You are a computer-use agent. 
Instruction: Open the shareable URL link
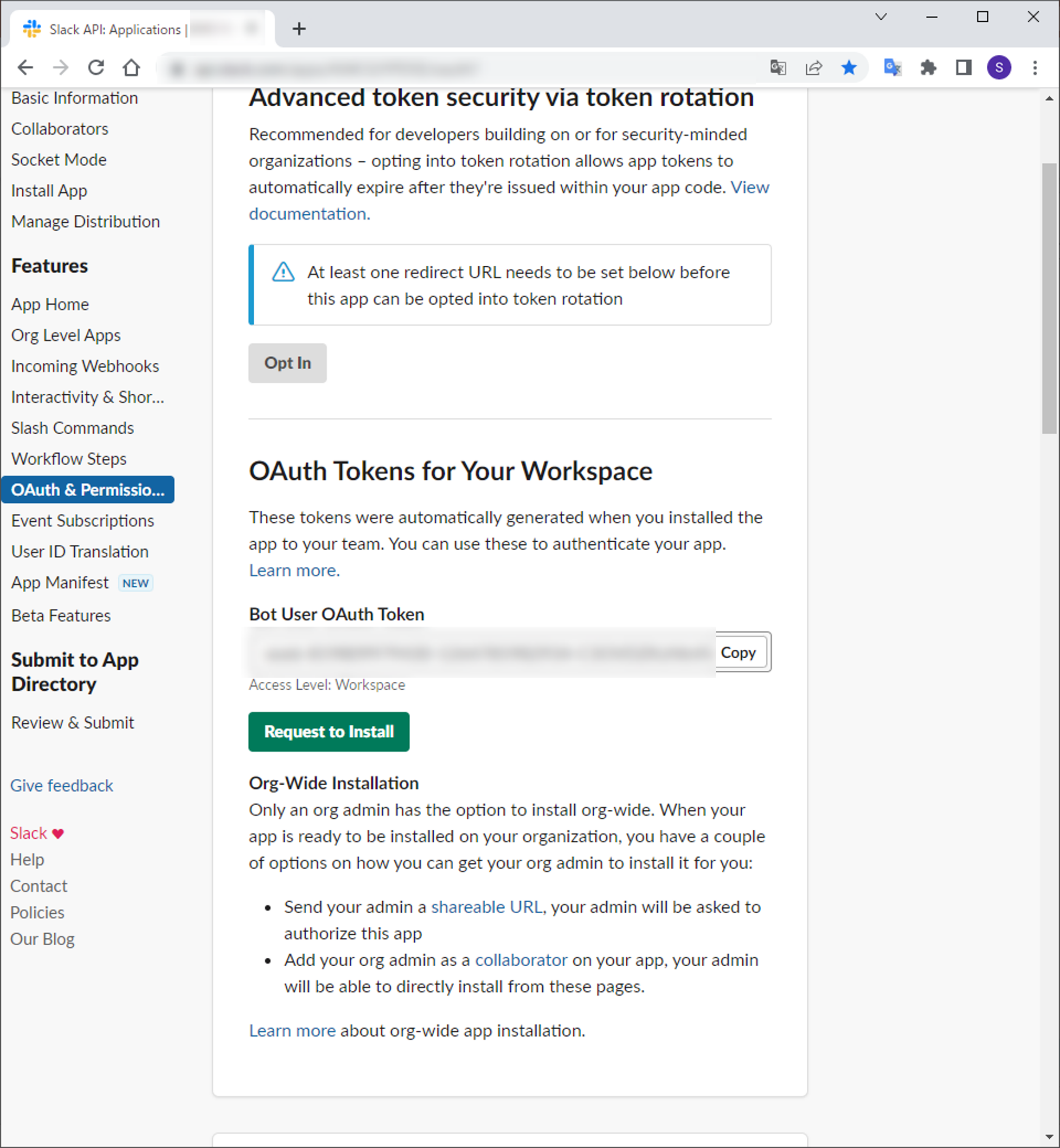[487, 907]
